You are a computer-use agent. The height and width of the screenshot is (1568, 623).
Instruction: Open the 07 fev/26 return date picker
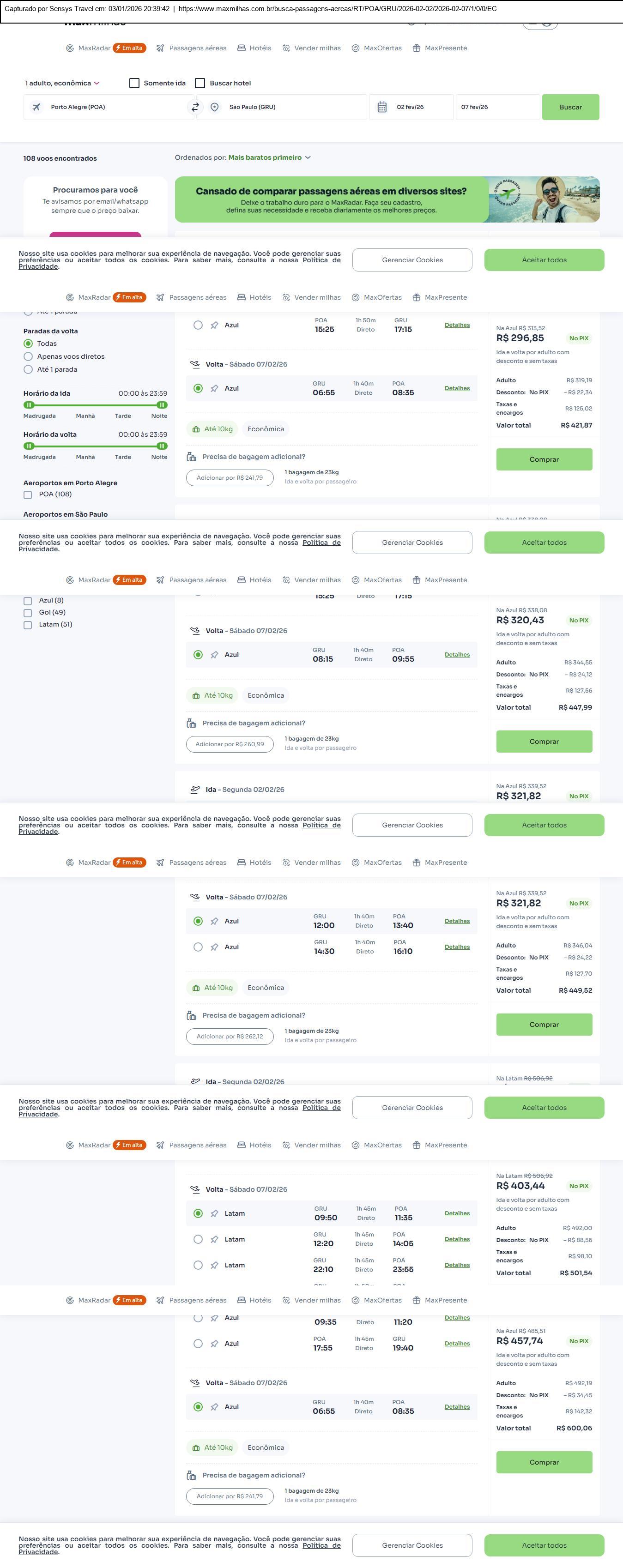click(x=497, y=107)
